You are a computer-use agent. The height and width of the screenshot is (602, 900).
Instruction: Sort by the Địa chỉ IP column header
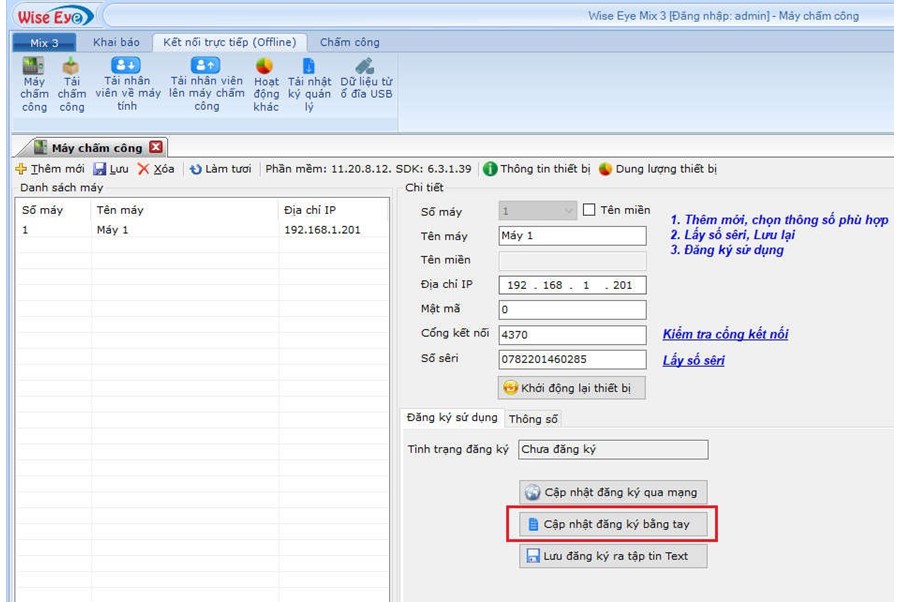click(333, 210)
